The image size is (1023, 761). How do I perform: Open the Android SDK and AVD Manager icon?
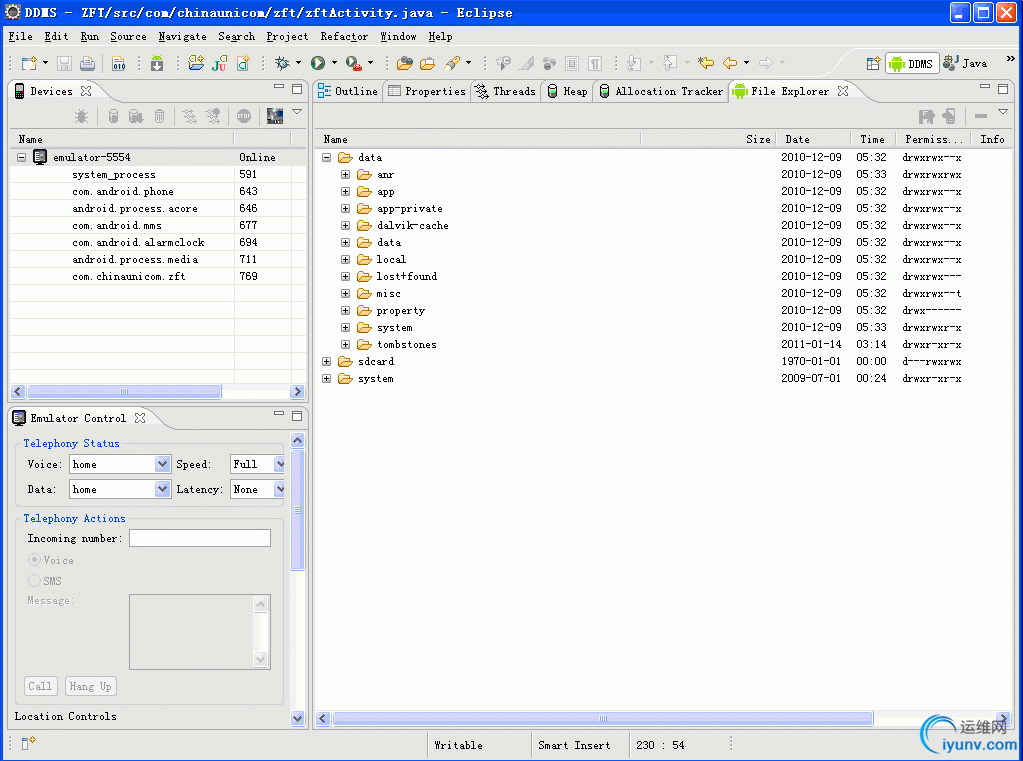click(157, 63)
